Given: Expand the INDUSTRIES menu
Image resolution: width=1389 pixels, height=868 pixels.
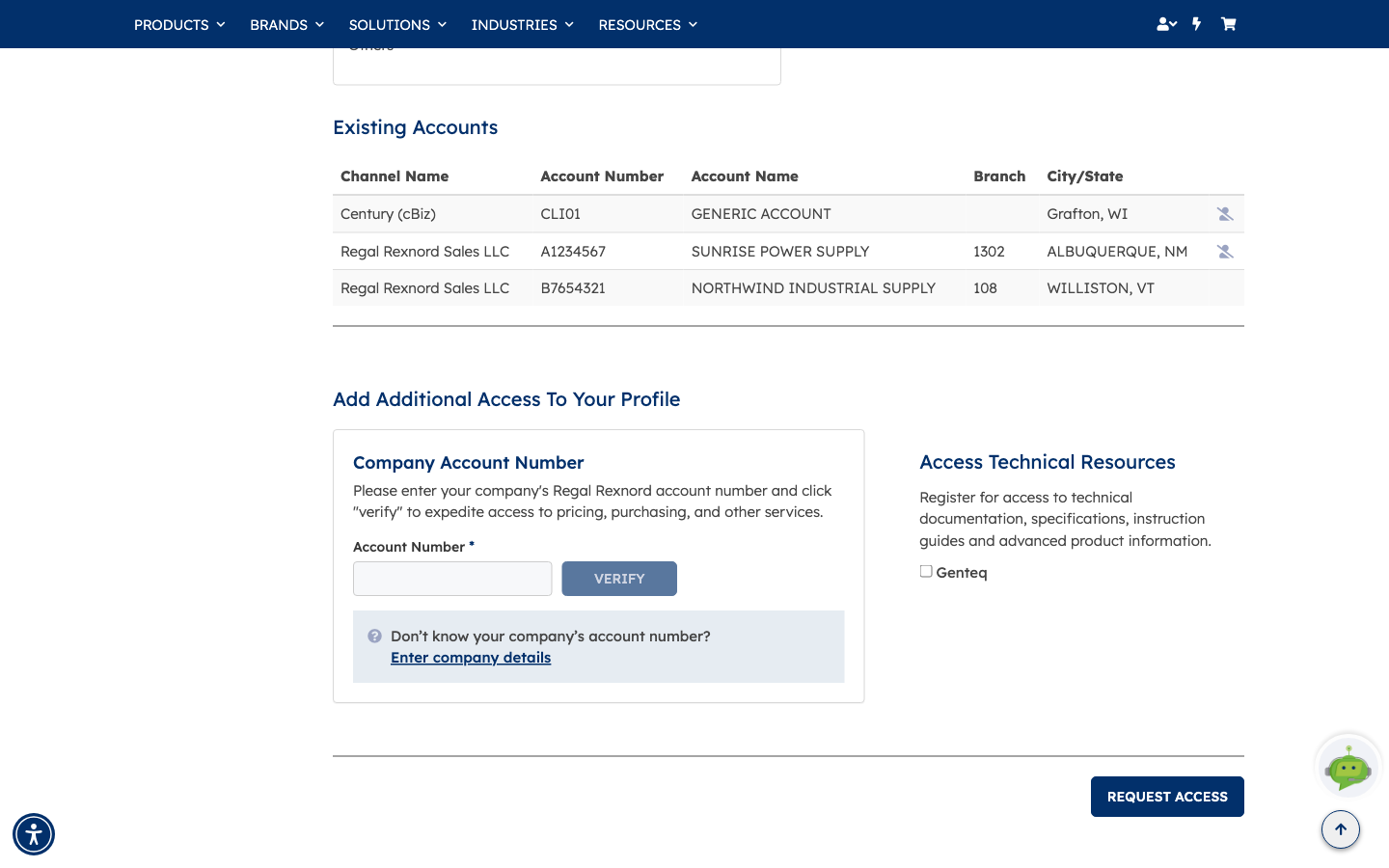Looking at the screenshot, I should click(x=522, y=25).
